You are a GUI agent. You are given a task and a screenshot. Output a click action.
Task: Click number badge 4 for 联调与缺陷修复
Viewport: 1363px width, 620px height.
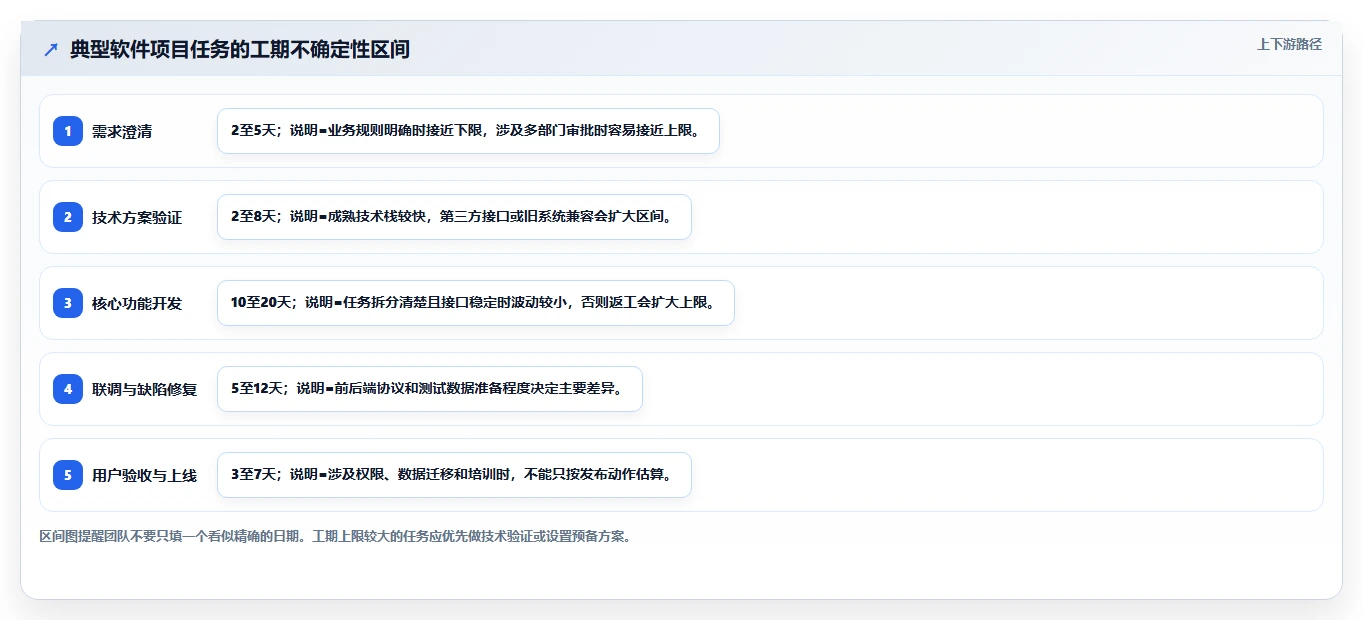(68, 389)
